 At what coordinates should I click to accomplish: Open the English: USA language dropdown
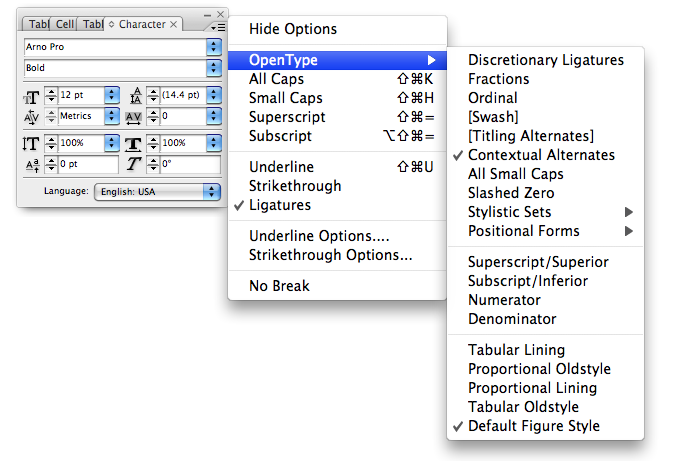(x=157, y=192)
